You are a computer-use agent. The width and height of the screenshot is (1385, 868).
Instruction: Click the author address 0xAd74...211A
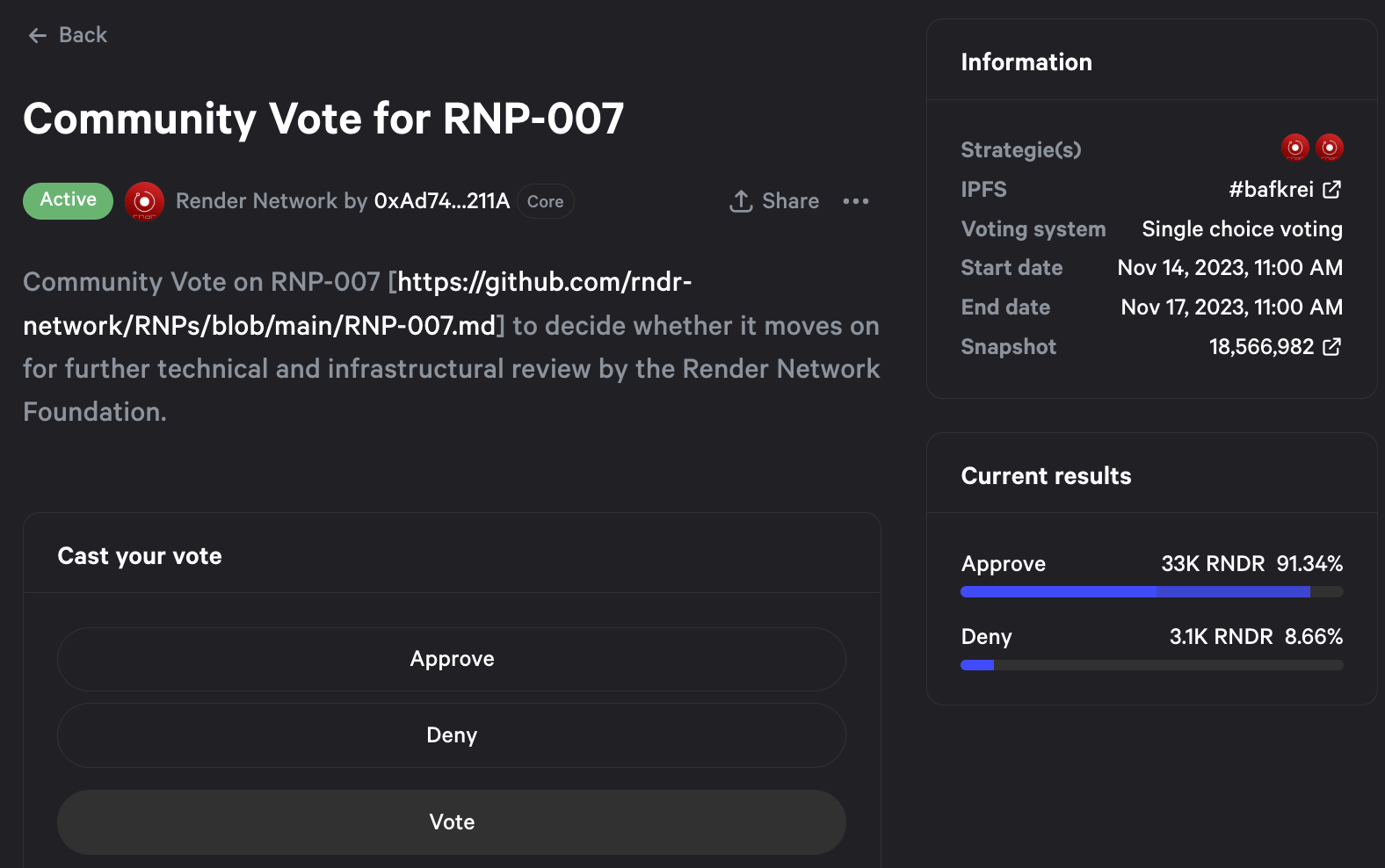point(442,201)
